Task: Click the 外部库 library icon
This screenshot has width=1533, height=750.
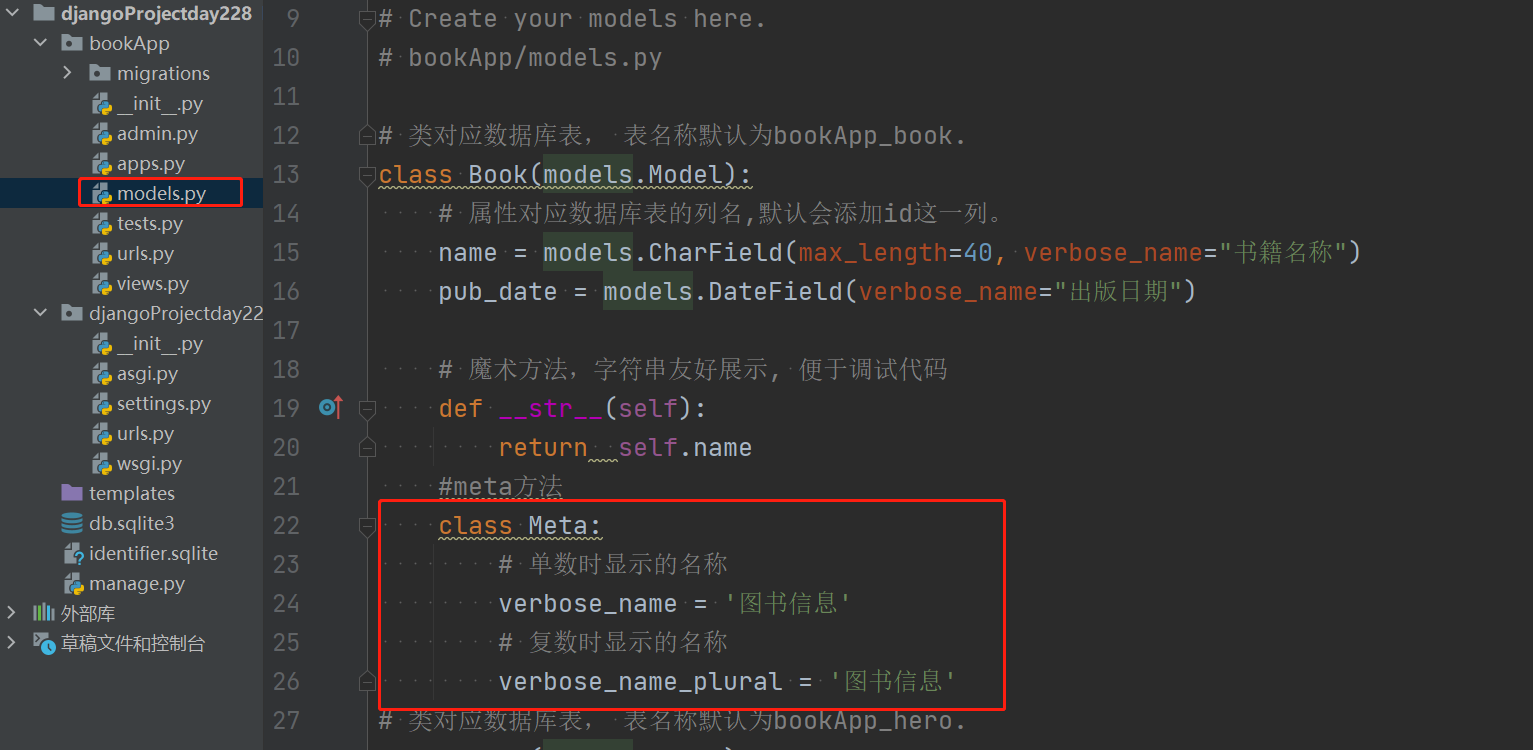Action: click(43, 613)
